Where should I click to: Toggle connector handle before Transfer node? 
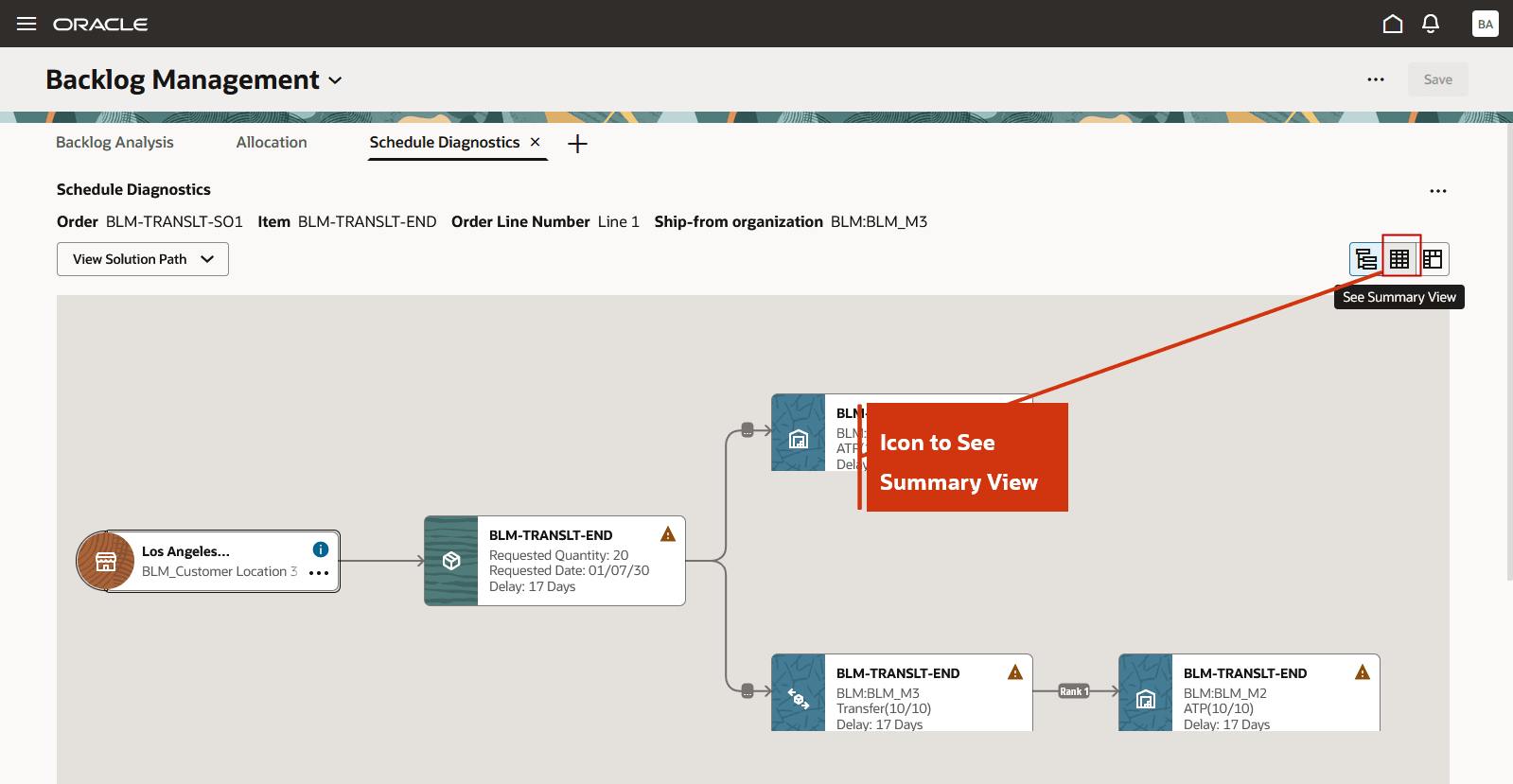(x=747, y=691)
